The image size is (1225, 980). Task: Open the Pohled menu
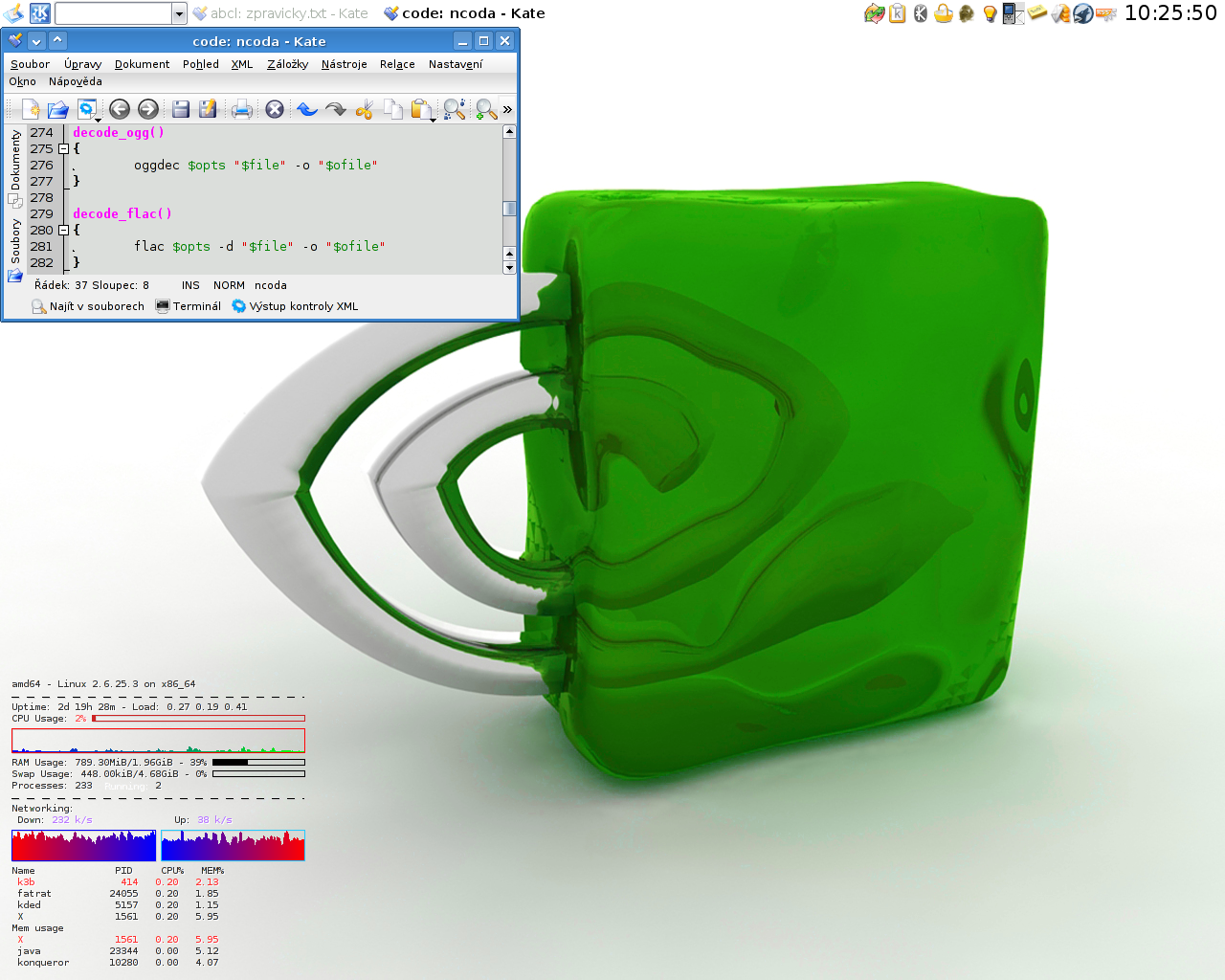[201, 64]
